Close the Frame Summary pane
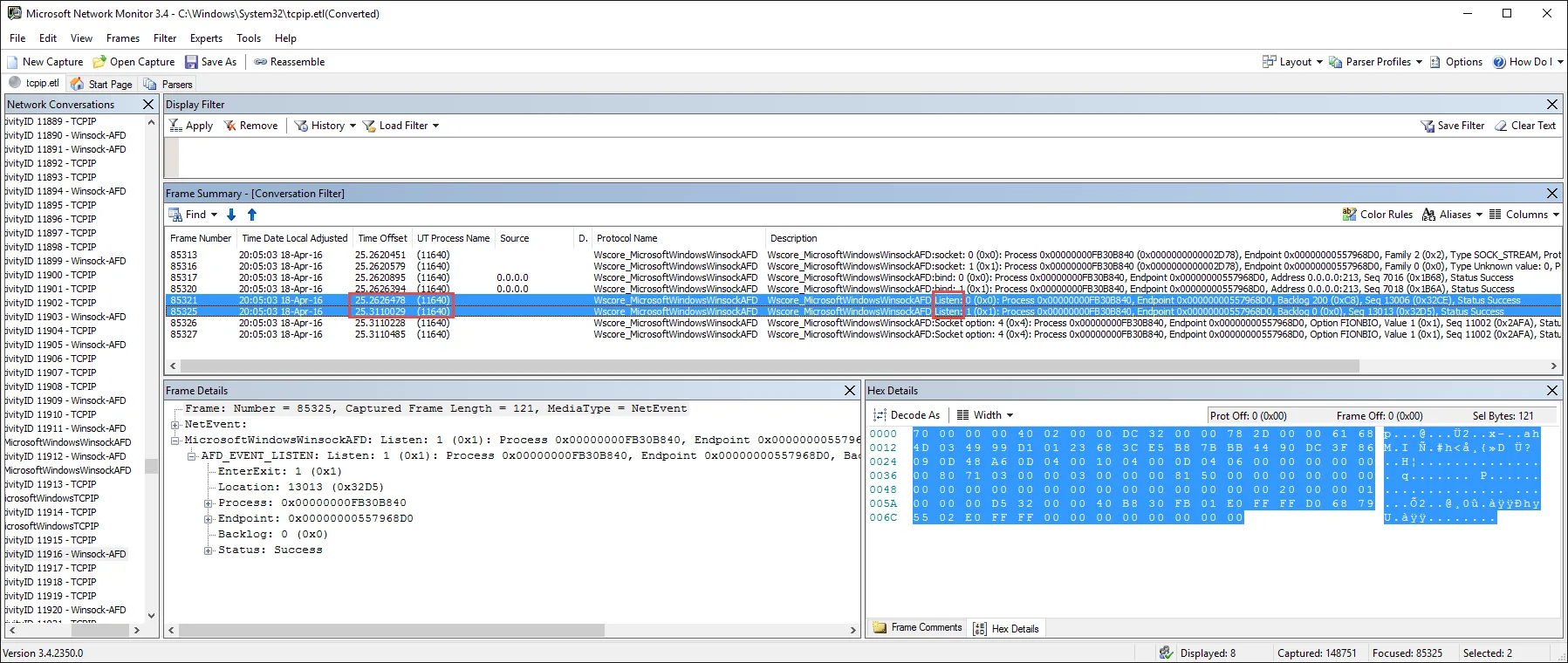The image size is (1568, 663). tap(1552, 194)
